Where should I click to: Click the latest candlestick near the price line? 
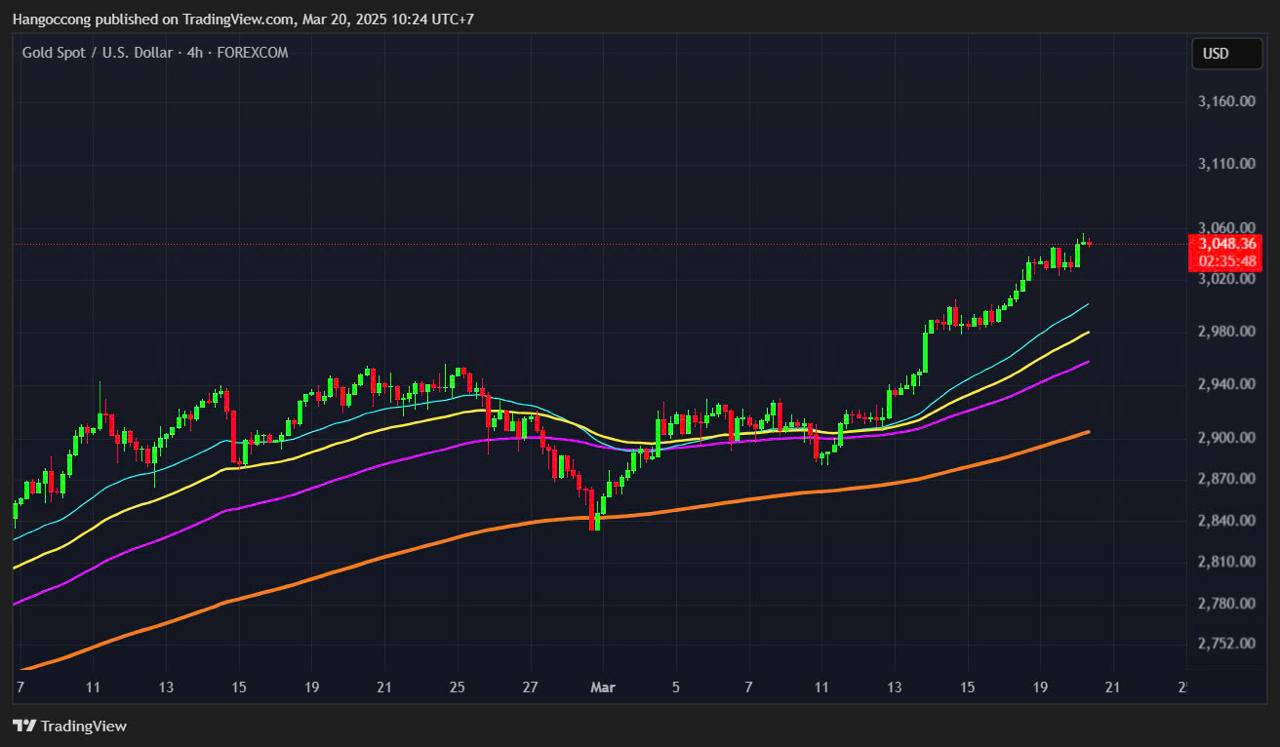(x=1088, y=243)
